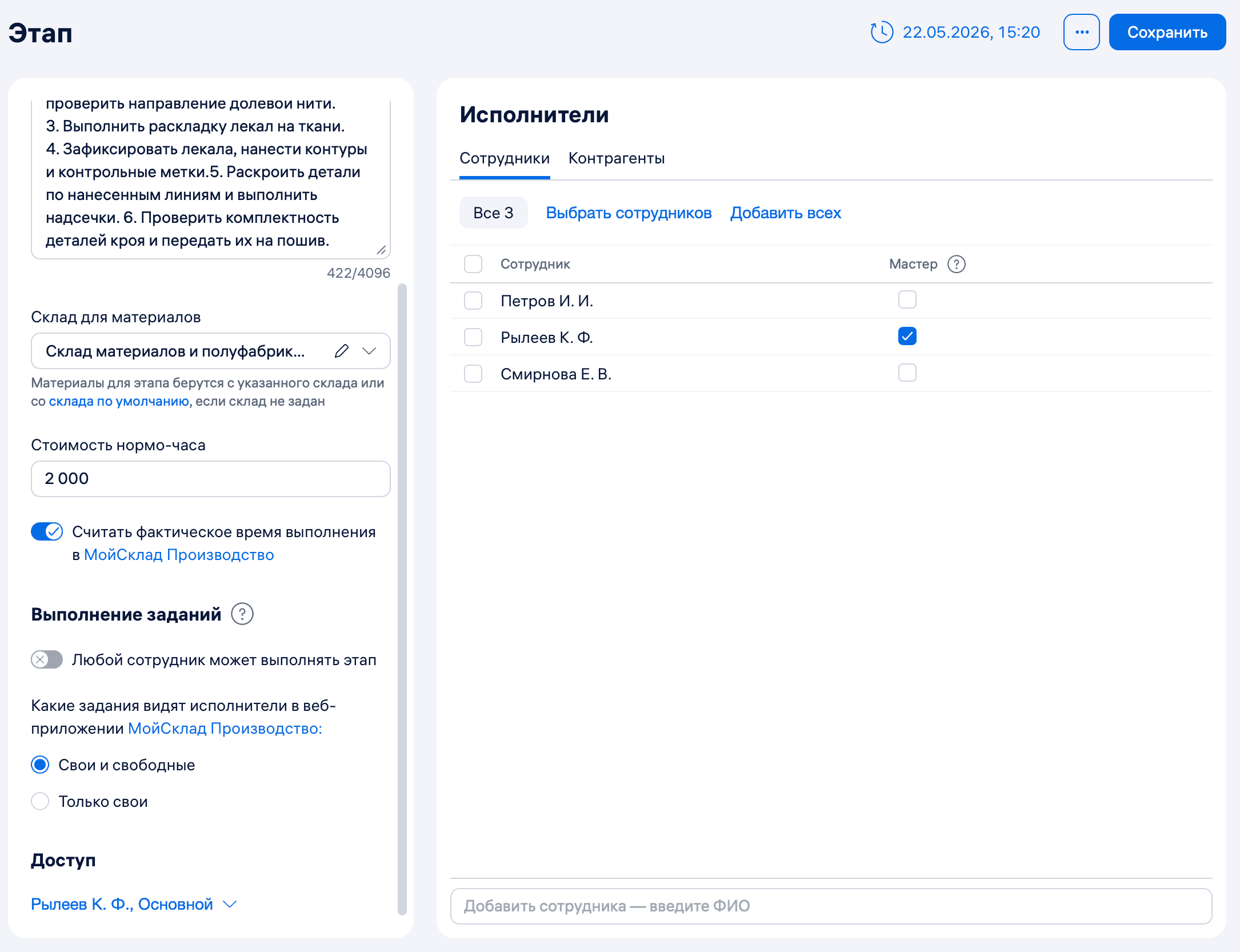1240x952 pixels.
Task: Select the row checkbox for Рылеев К. Ф.
Action: coord(473,337)
